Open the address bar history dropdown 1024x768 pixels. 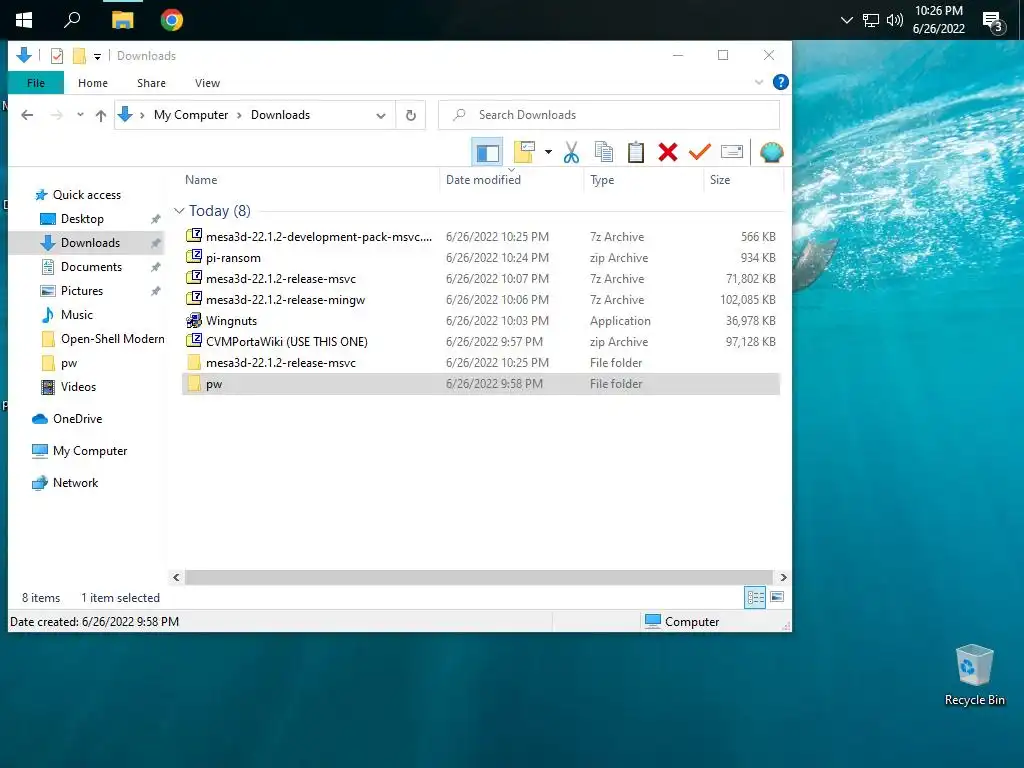[x=380, y=116]
